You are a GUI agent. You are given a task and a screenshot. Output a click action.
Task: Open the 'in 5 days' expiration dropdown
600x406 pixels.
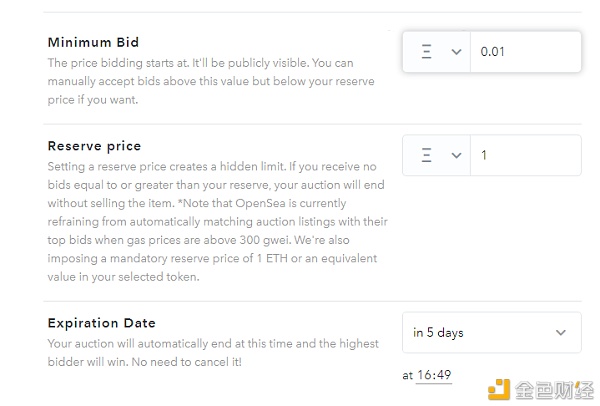point(492,333)
